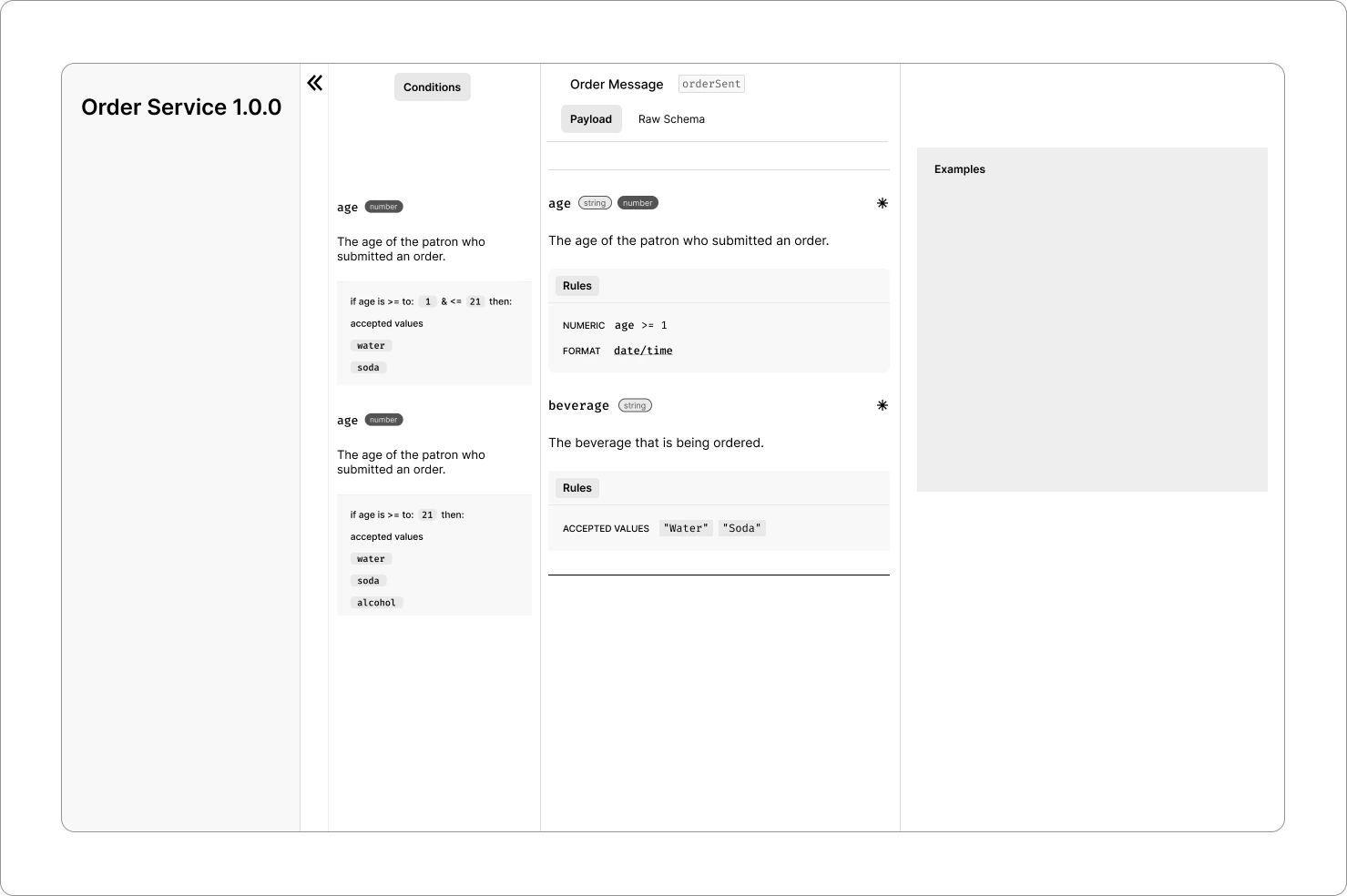
Task: Click the ACCEPTED VALUES label
Action: (606, 528)
